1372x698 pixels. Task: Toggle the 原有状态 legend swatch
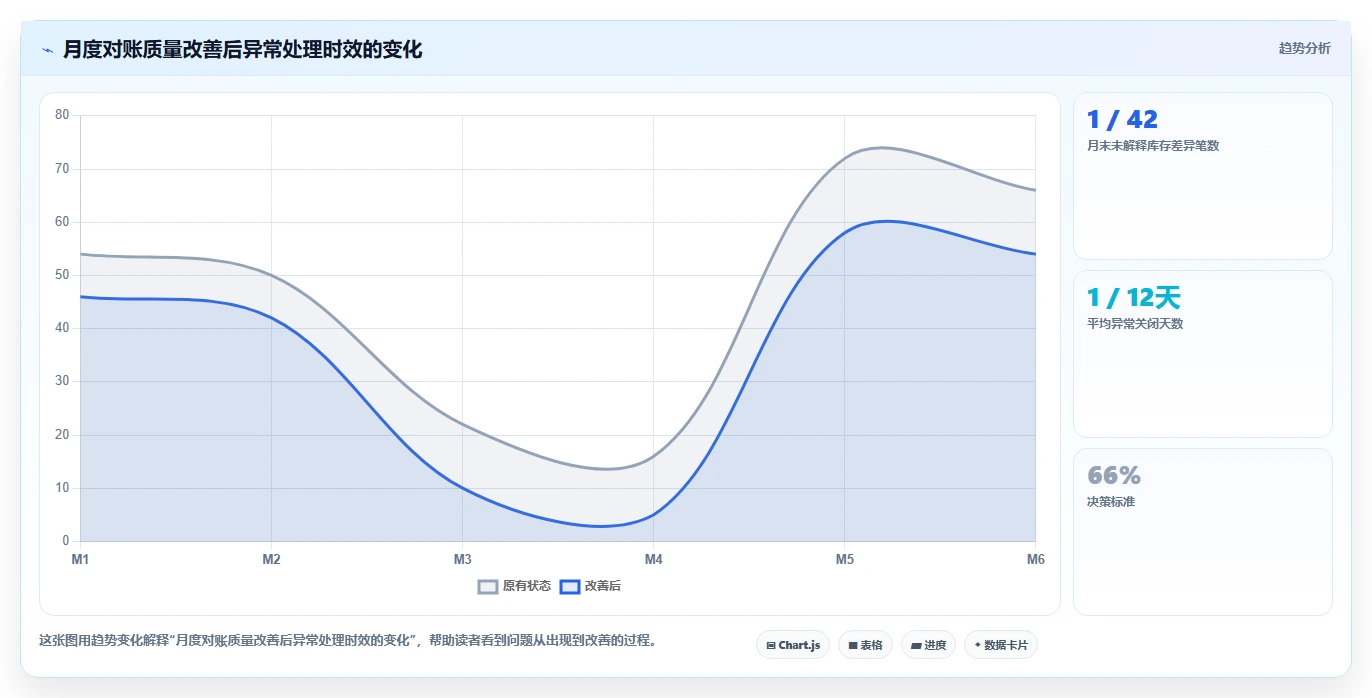[488, 587]
